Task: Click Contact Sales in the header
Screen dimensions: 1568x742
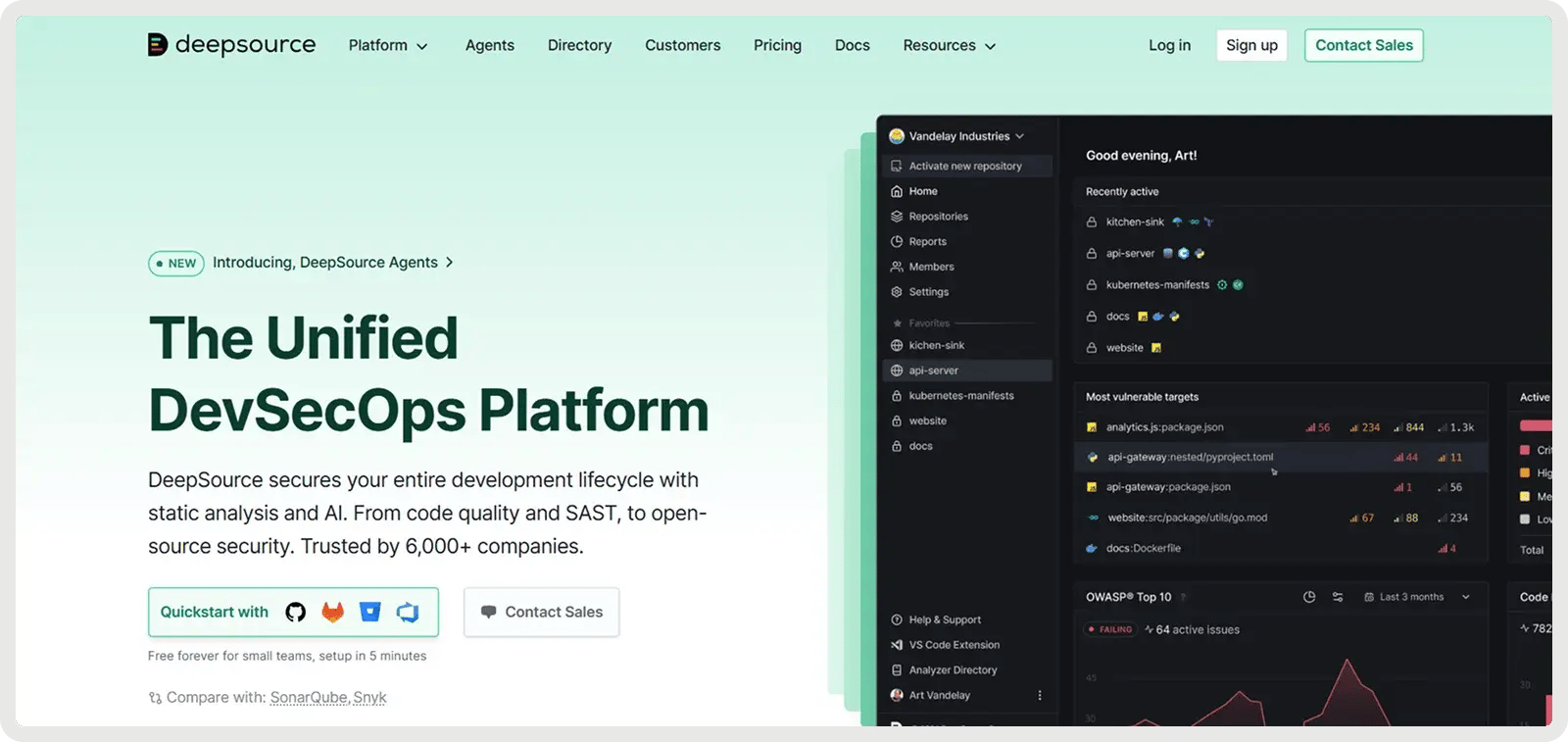Action: 1363,46
